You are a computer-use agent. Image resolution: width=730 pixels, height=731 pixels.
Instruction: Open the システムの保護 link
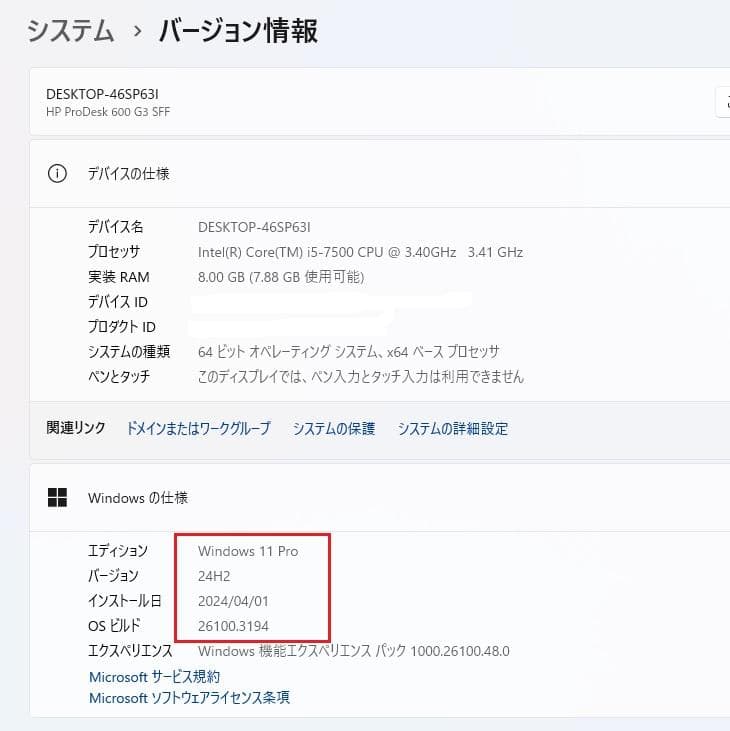[x=334, y=428]
